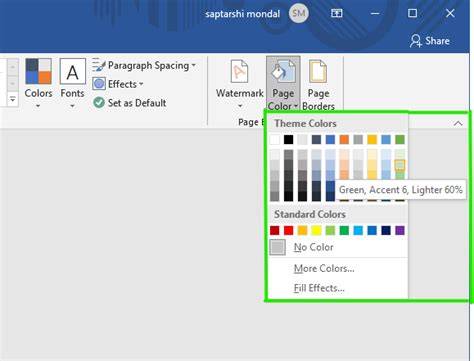Pick yellow standard color
474x361 pixels.
click(x=316, y=230)
